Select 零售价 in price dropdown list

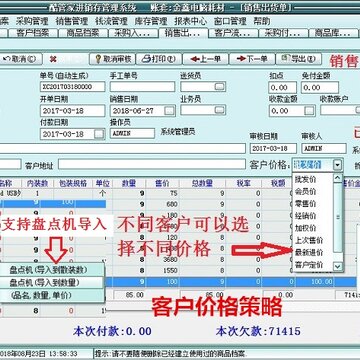pos(305,204)
